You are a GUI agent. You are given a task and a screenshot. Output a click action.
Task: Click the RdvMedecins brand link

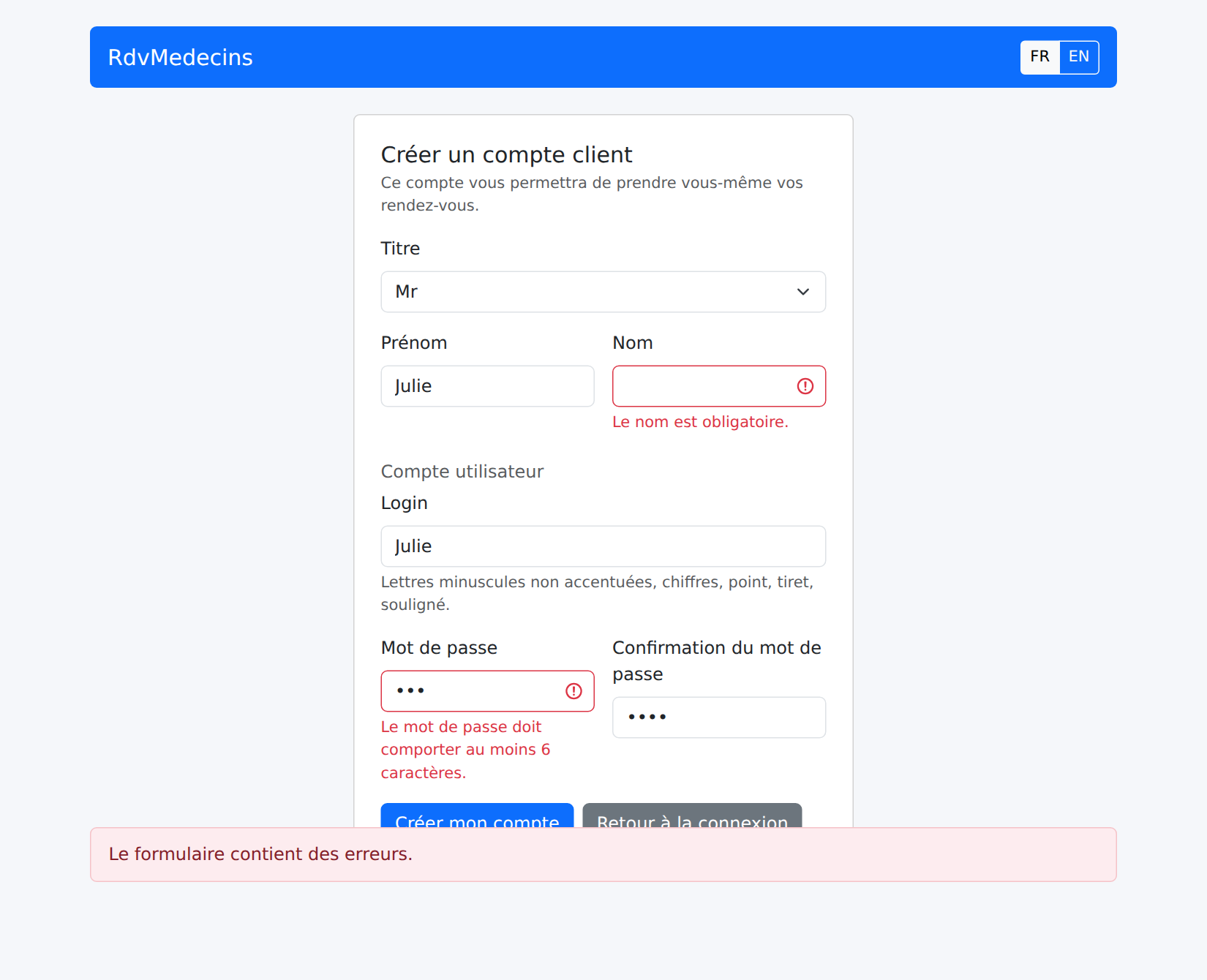(180, 57)
